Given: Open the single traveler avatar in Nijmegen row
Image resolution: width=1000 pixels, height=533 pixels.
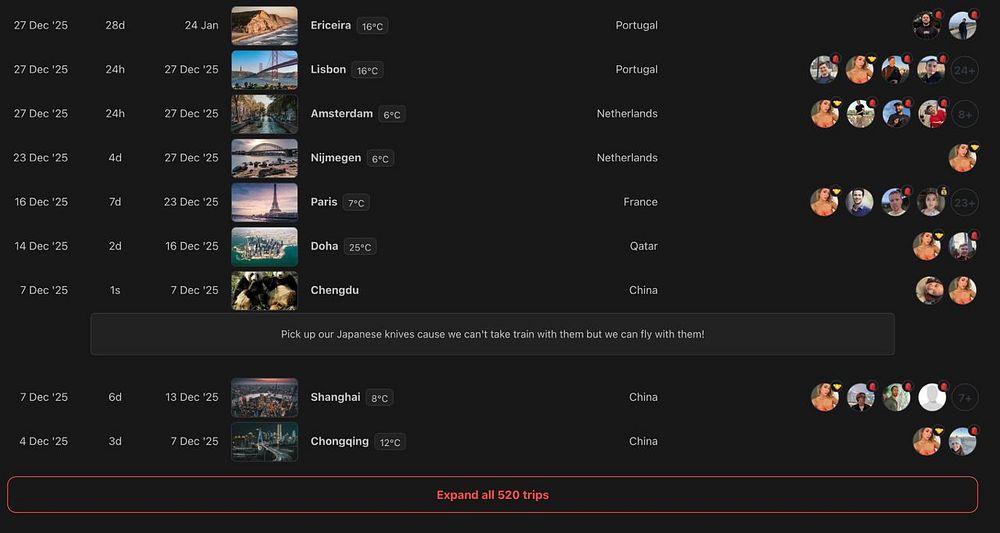Looking at the screenshot, I should (x=962, y=158).
